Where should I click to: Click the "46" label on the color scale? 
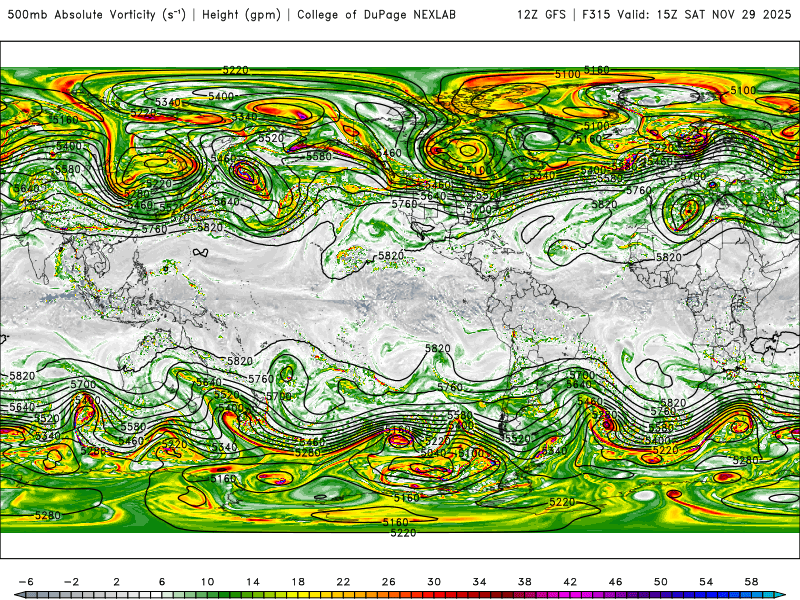[x=615, y=582]
